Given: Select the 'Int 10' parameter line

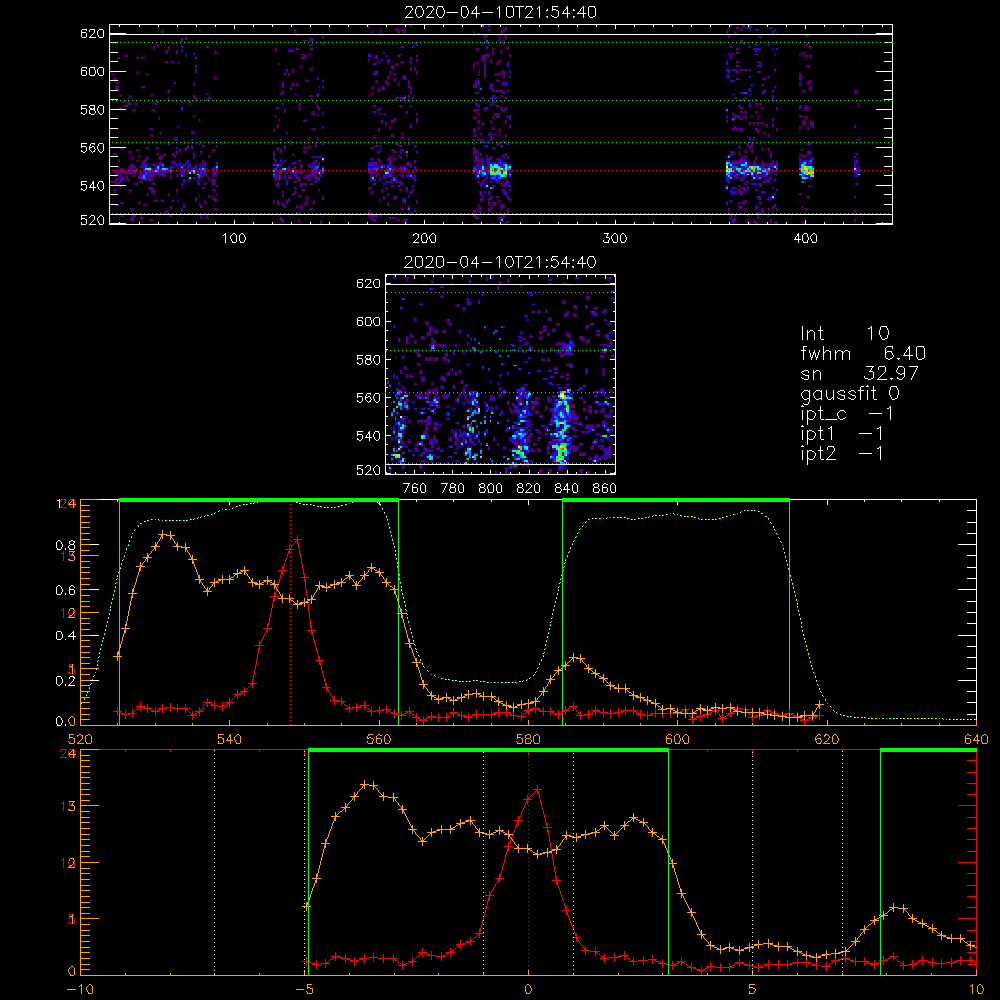Looking at the screenshot, I should click(845, 333).
